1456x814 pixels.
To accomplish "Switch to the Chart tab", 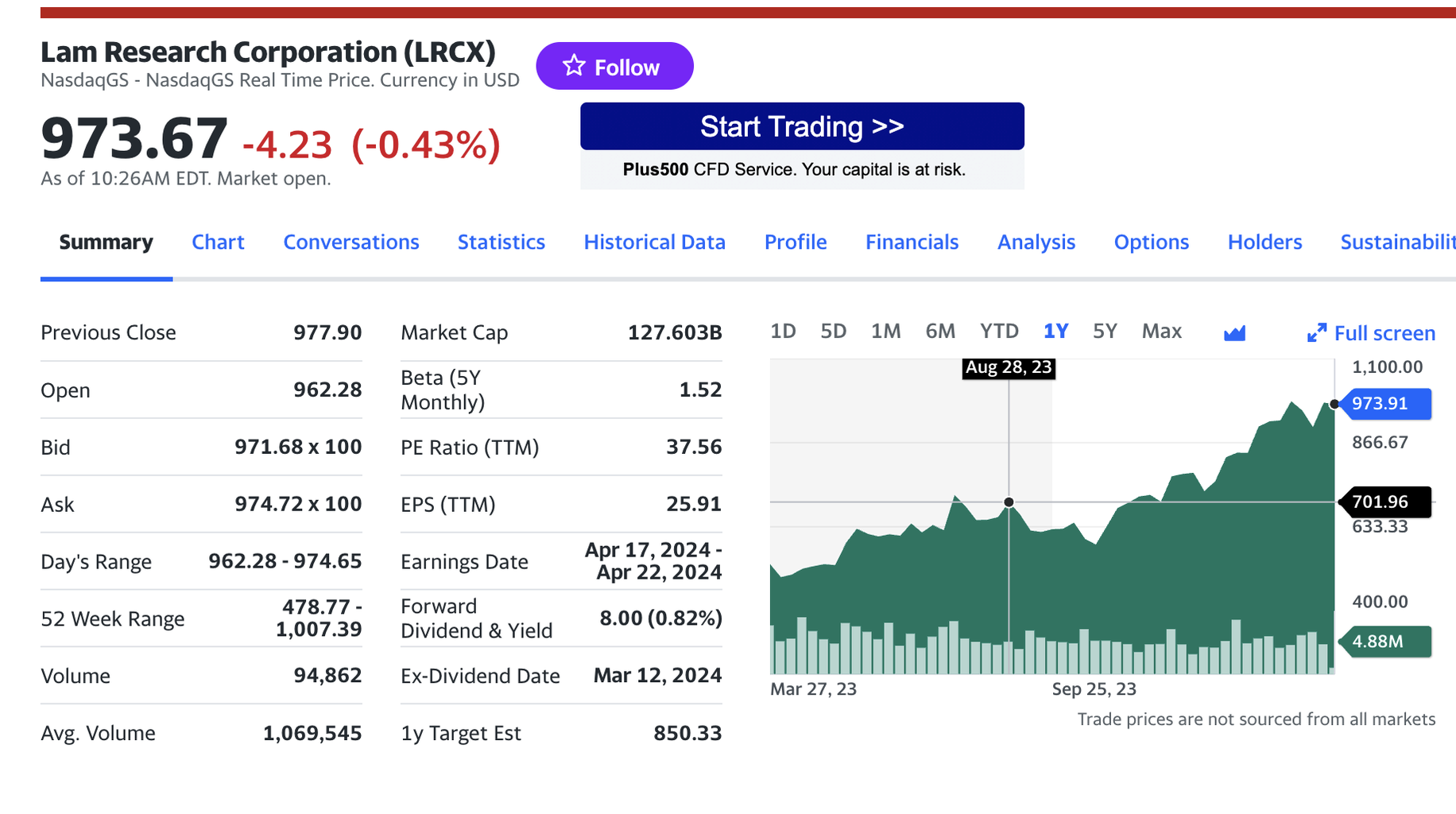I will [x=218, y=242].
